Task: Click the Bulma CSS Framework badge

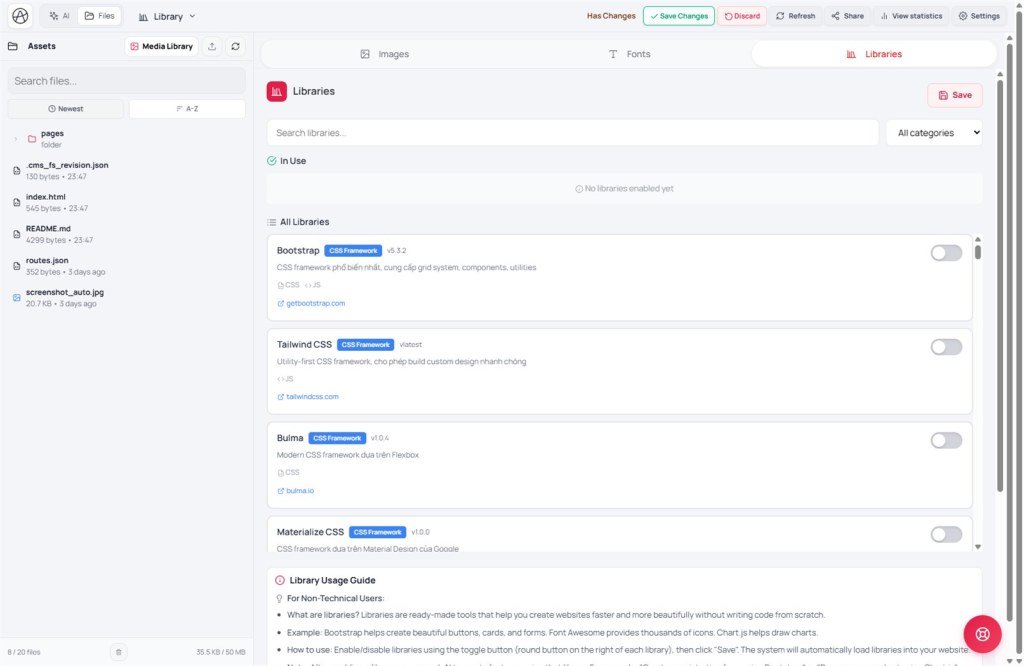Action: tap(337, 438)
